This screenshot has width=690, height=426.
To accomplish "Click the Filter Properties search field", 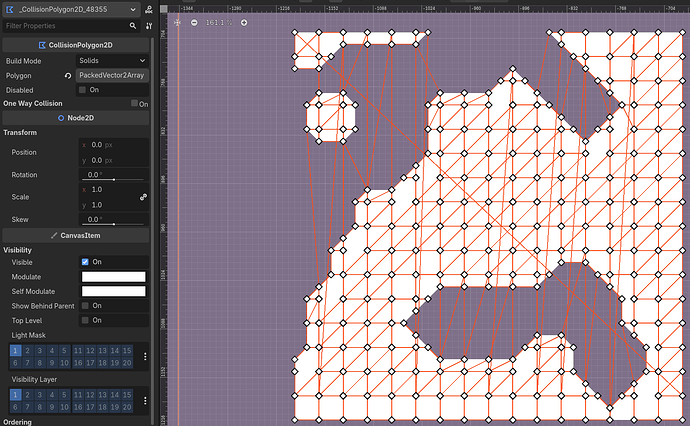I will pyautogui.click(x=60, y=26).
